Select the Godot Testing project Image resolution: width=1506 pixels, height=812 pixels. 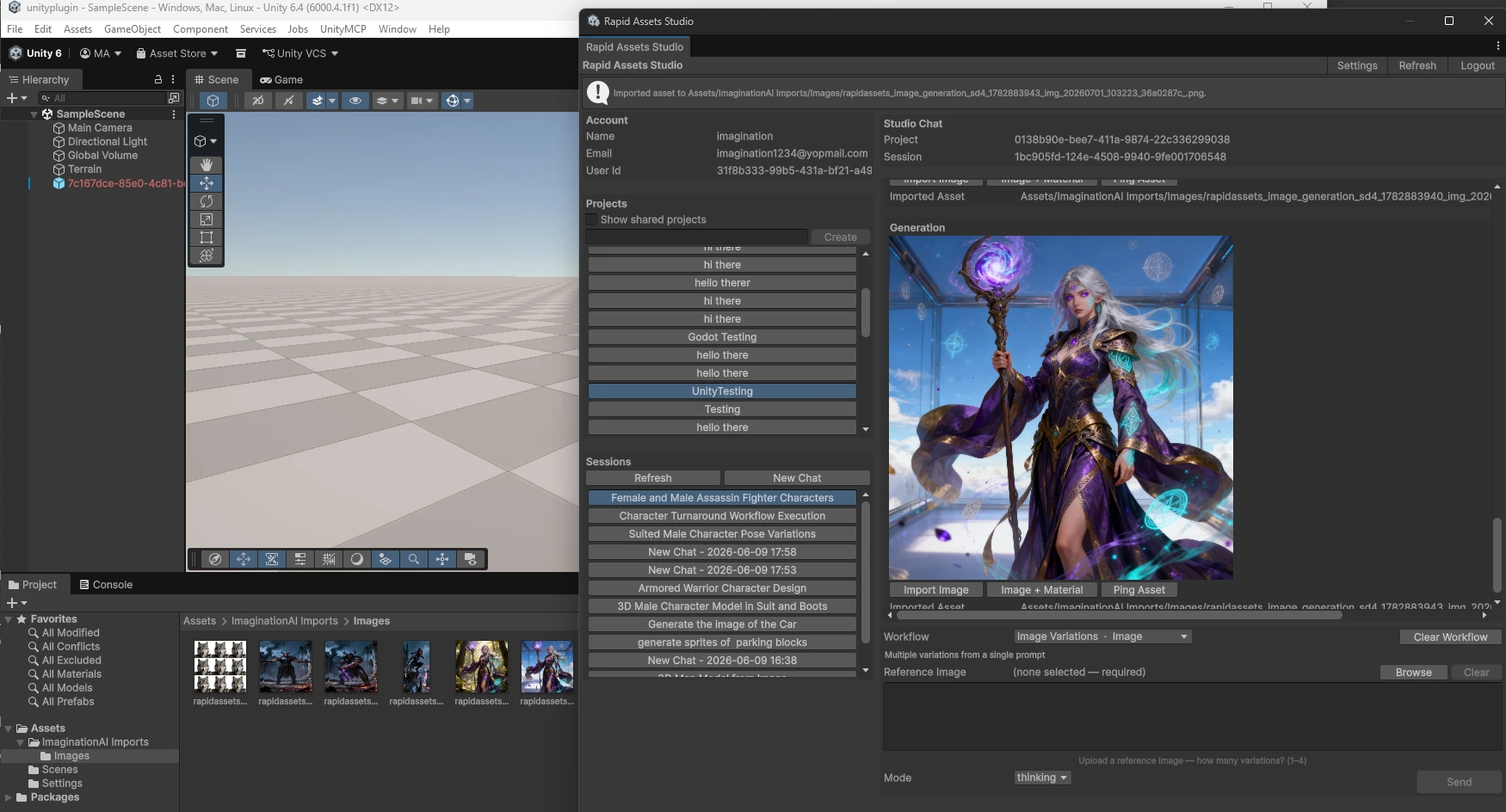click(722, 337)
